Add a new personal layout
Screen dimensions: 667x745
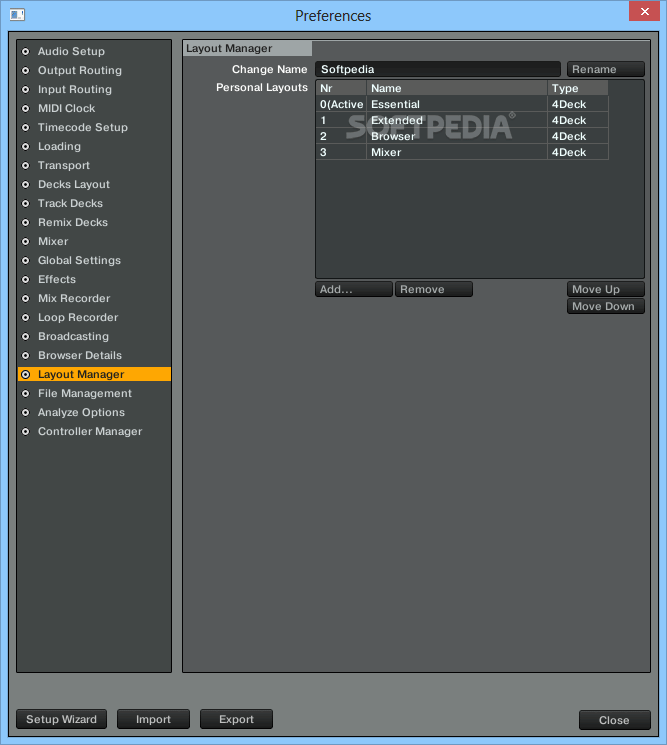tap(354, 289)
